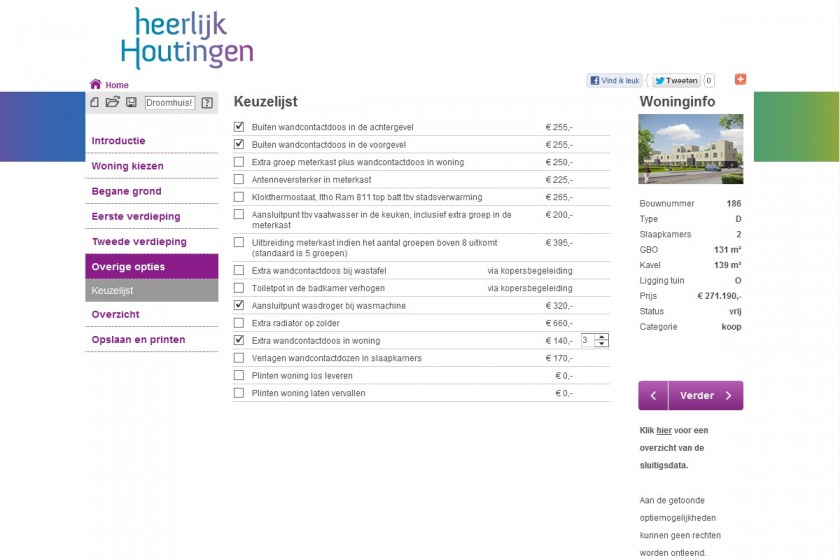This screenshot has height=560, width=840.
Task: Click the tweet count bubble showing 0
Action: pyautogui.click(x=709, y=80)
